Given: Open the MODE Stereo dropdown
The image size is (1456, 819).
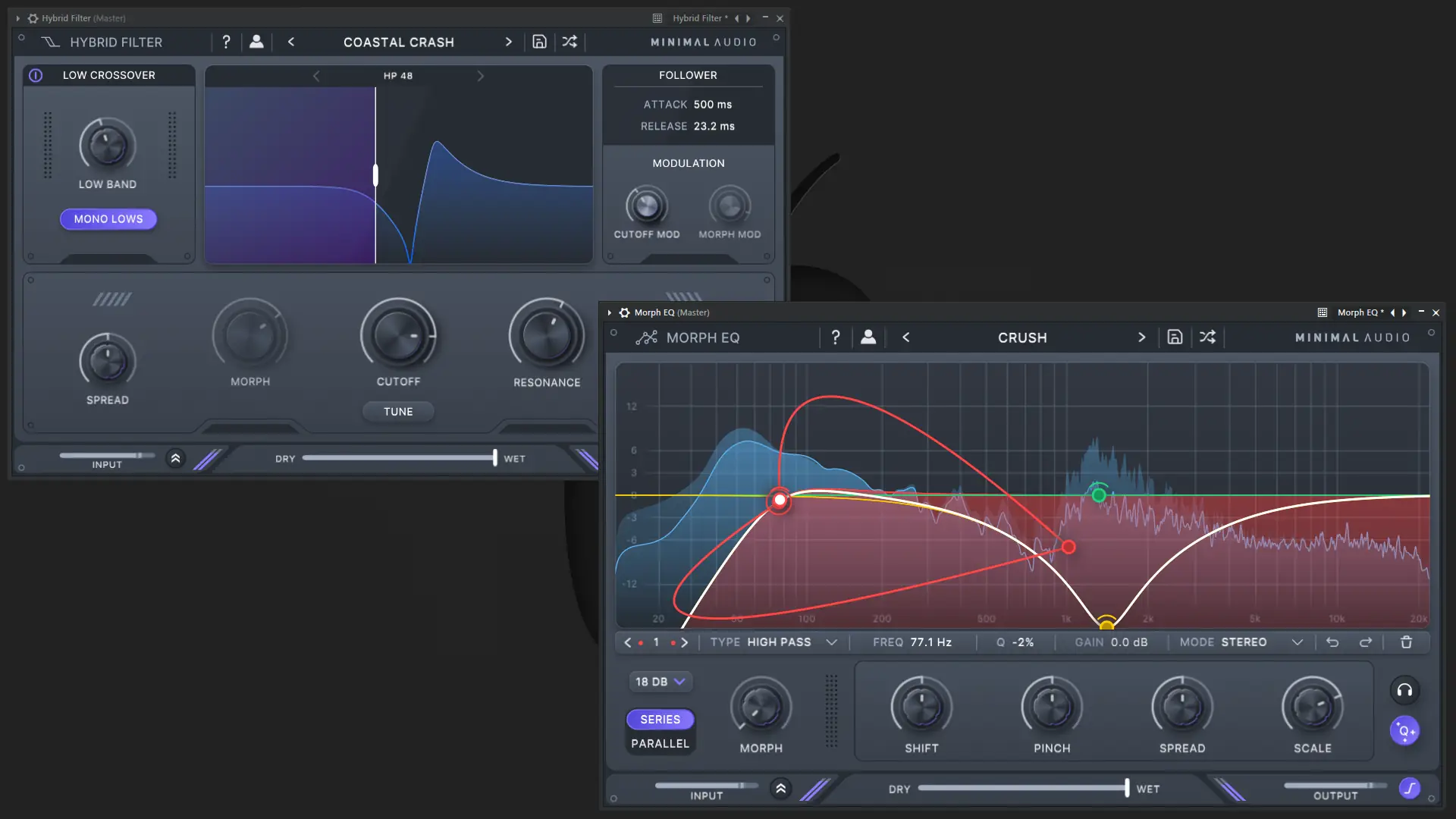Looking at the screenshot, I should 1297,642.
